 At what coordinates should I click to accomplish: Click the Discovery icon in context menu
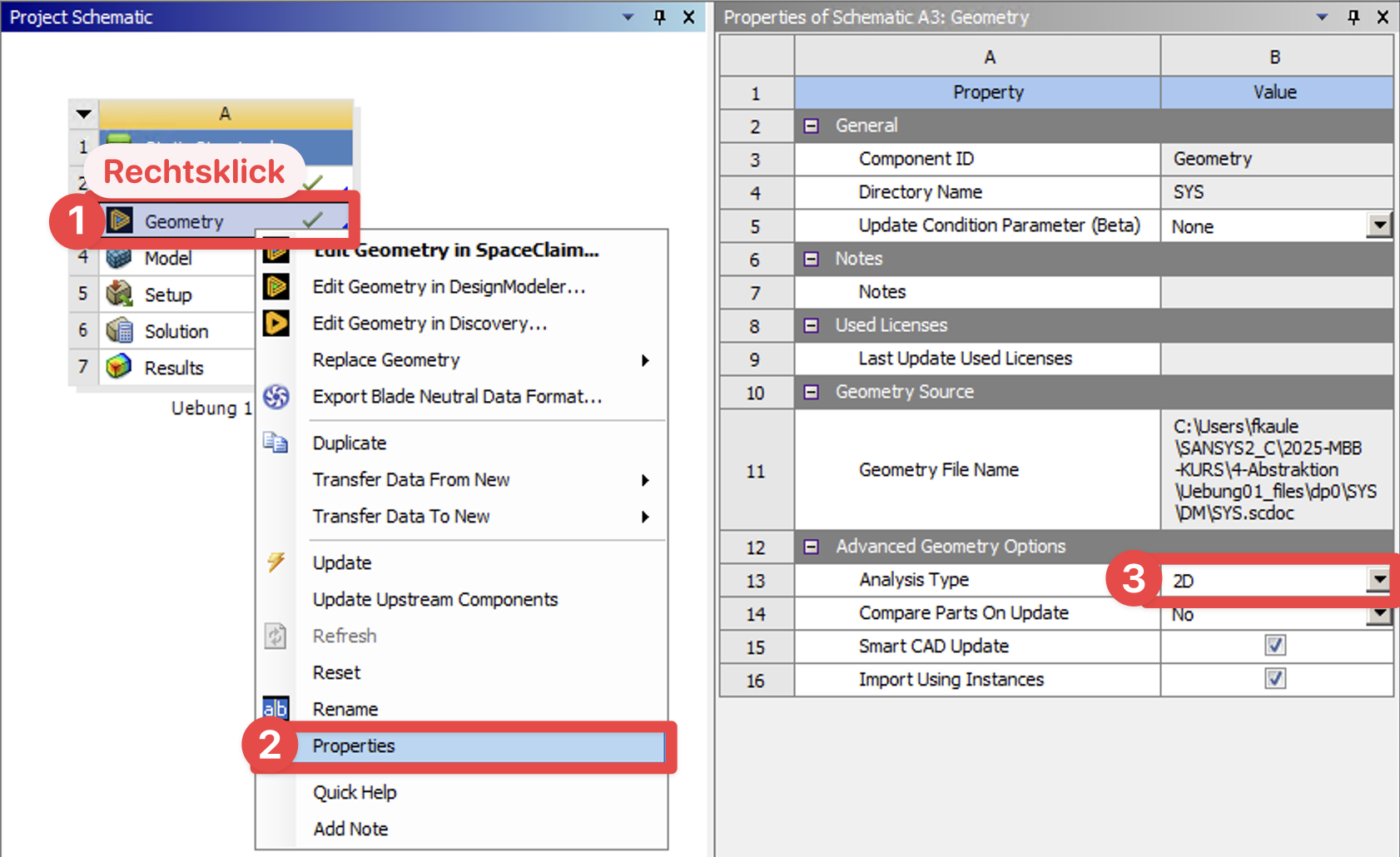[x=276, y=323]
